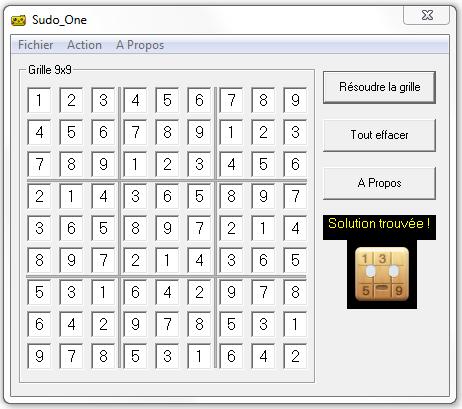The width and height of the screenshot is (462, 409).
Task: Select the top-right grid cell containing 9
Action: pos(295,100)
